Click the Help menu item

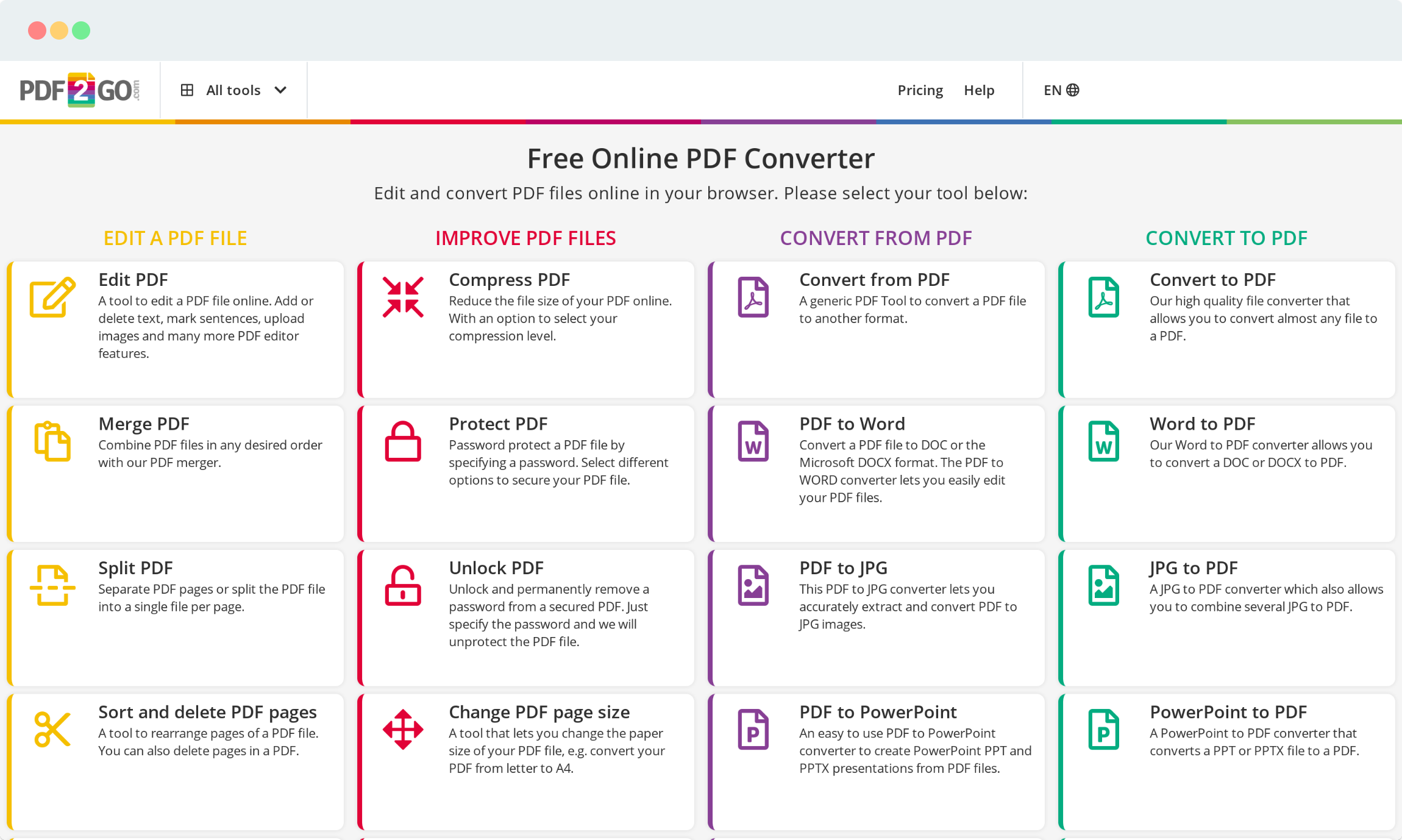[979, 89]
